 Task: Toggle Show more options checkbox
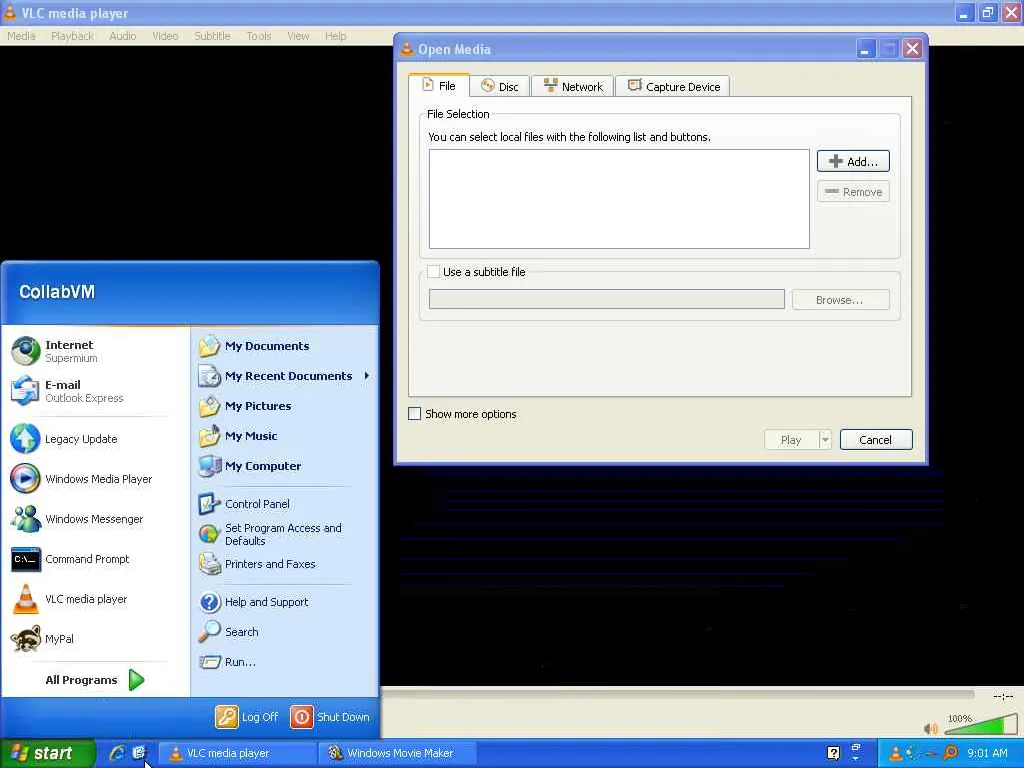click(414, 413)
